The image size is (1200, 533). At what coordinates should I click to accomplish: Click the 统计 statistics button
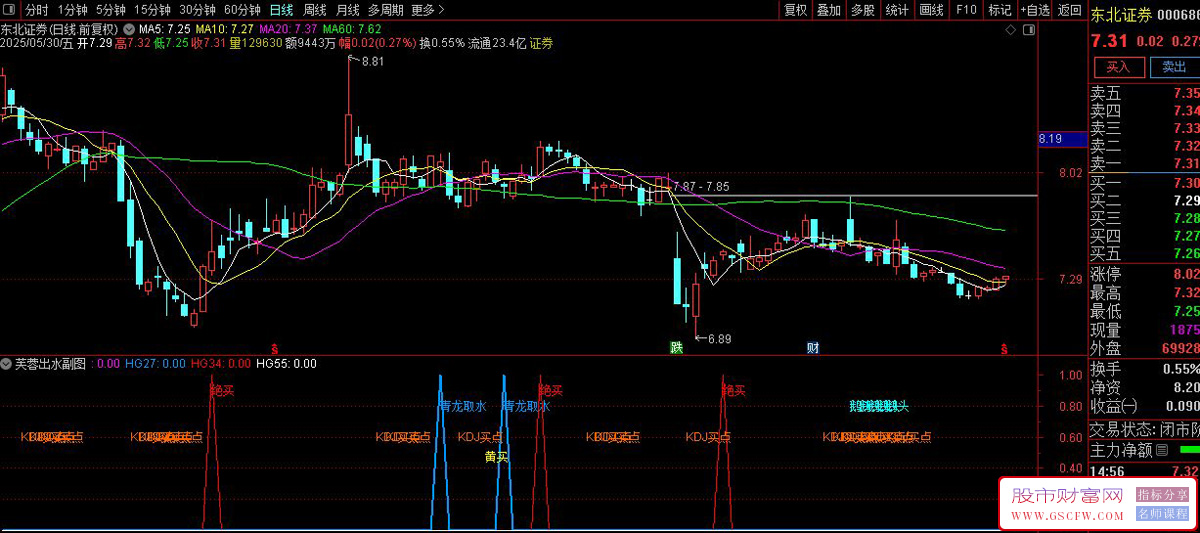tap(897, 10)
